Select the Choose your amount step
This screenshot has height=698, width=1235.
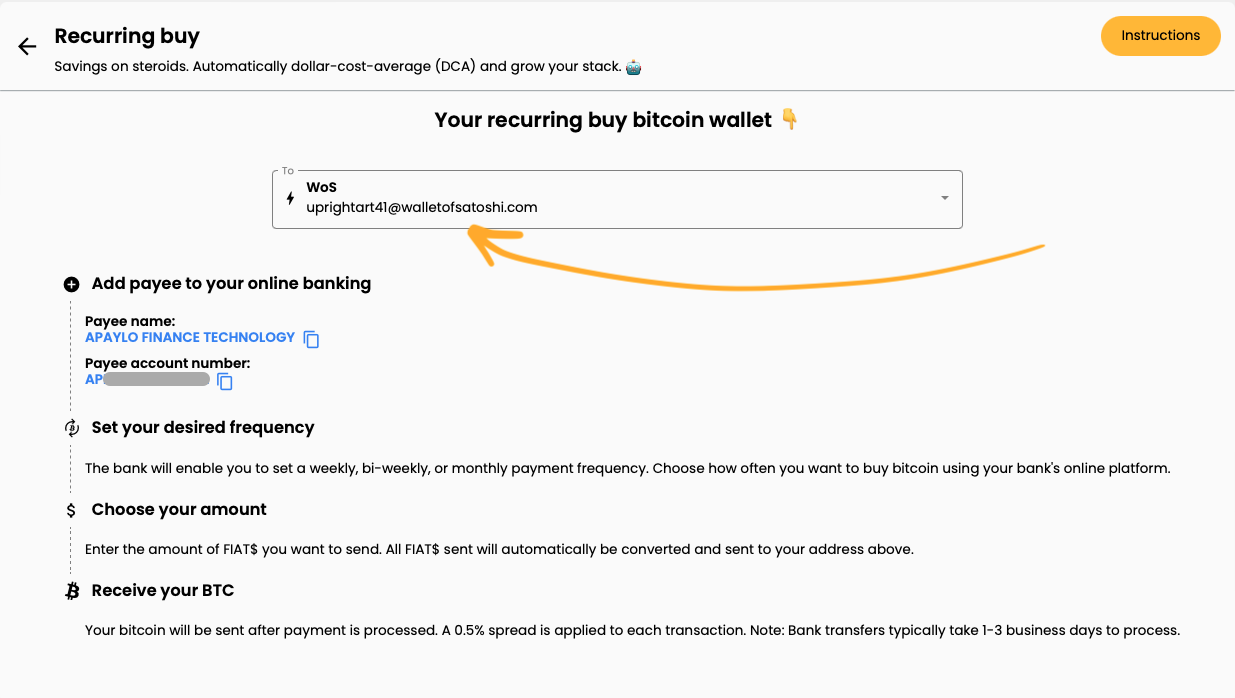tap(179, 510)
